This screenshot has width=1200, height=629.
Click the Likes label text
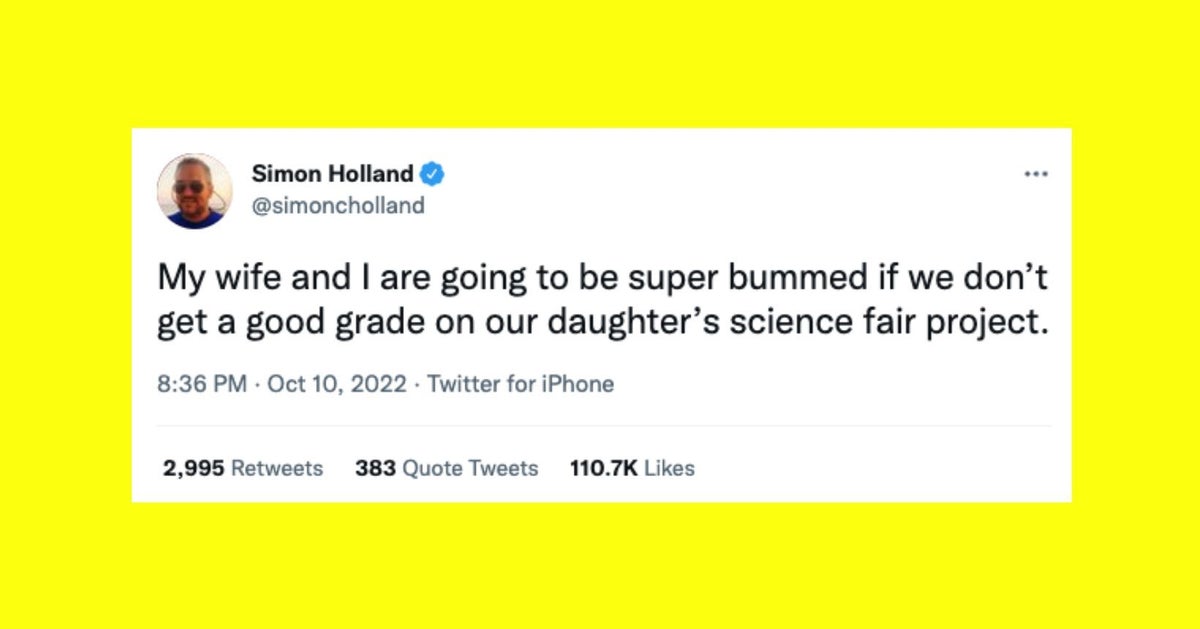coord(668,467)
